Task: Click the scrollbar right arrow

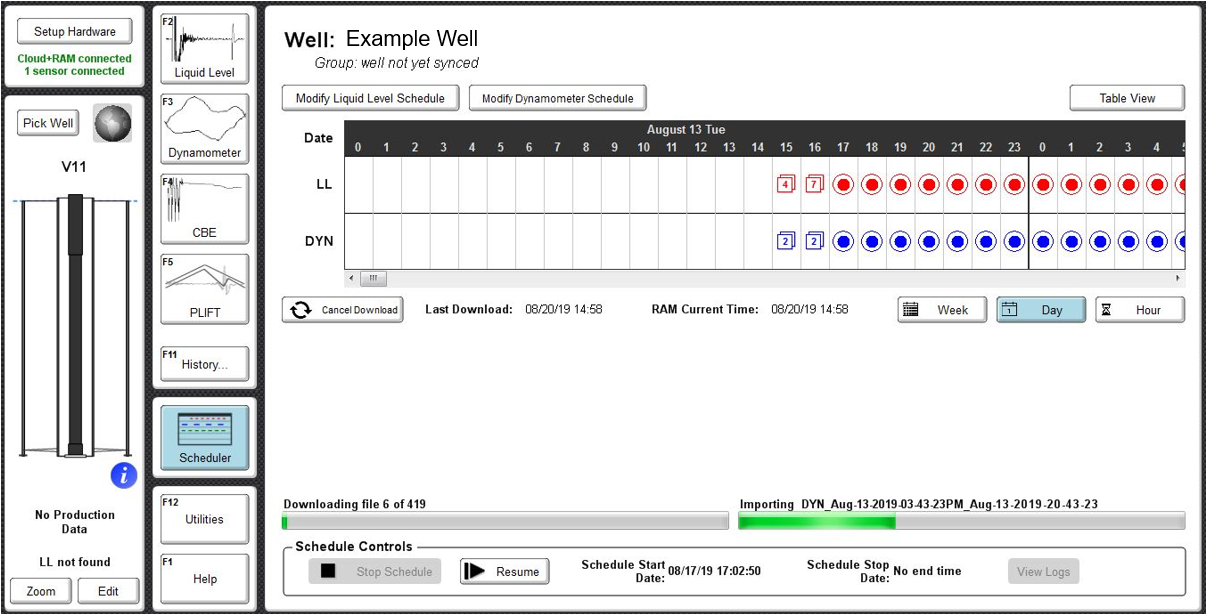Action: tap(1177, 278)
